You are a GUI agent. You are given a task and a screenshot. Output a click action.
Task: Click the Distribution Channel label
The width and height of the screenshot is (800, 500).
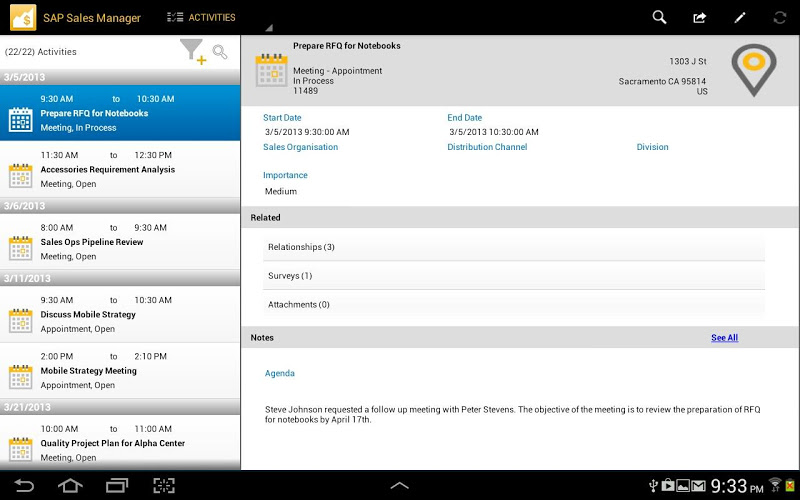487,147
